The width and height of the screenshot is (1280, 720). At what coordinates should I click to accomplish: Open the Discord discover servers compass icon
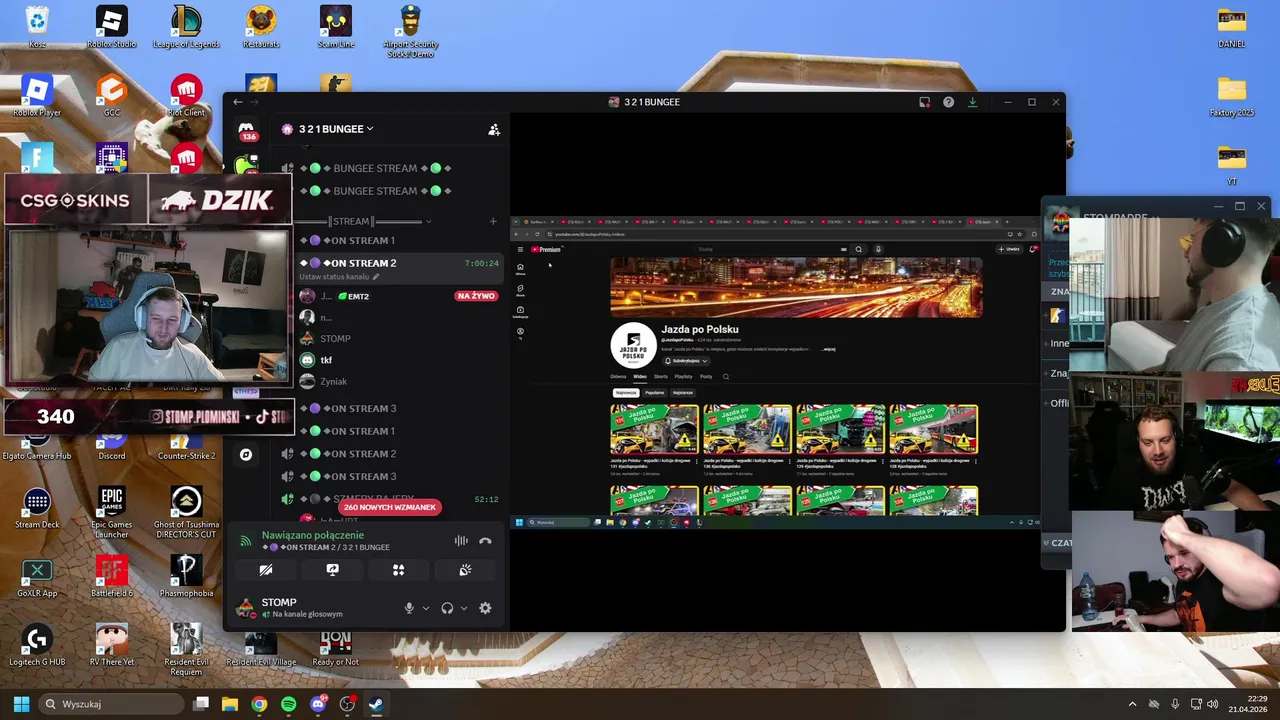(x=246, y=455)
